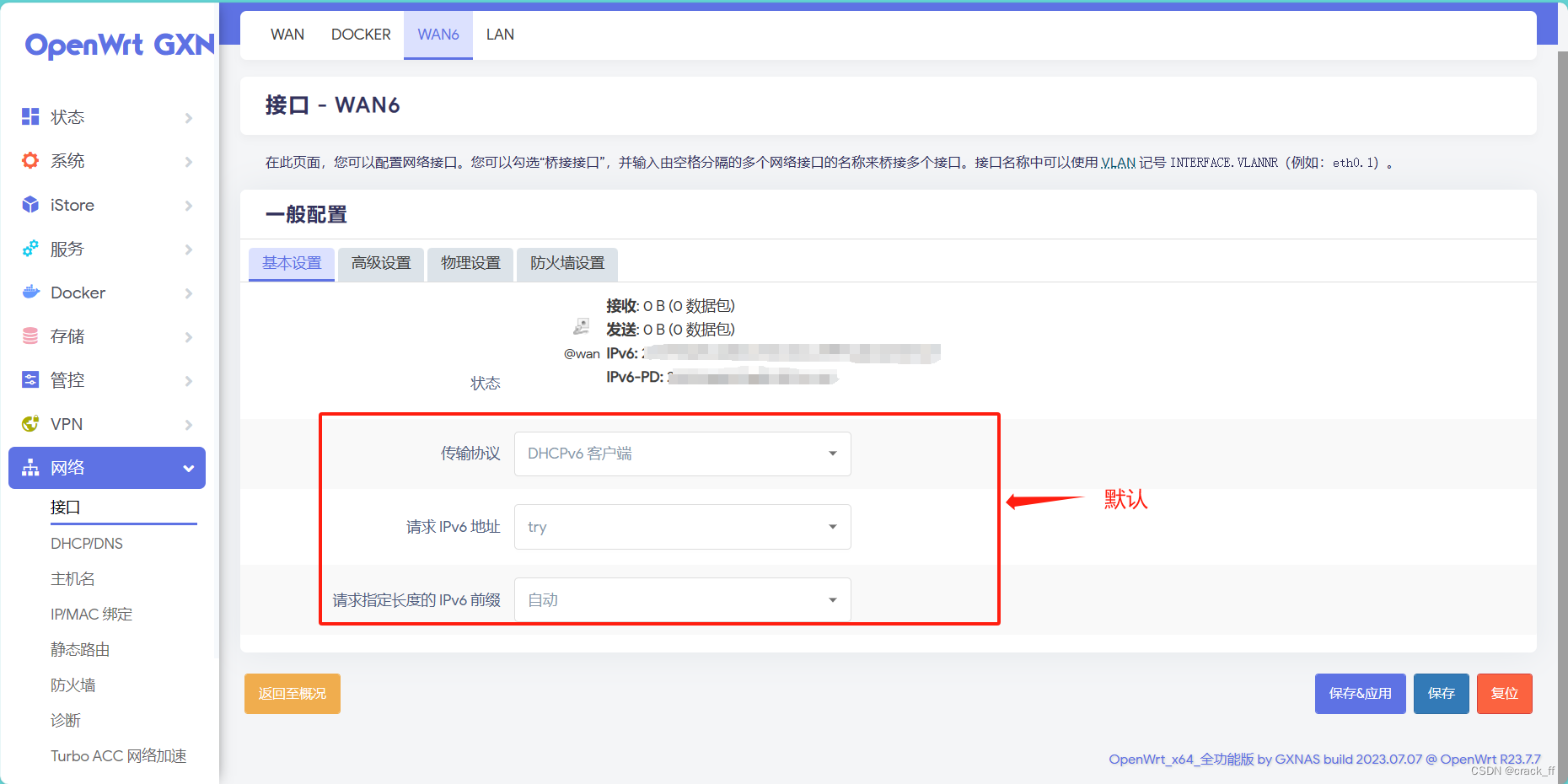Open the VPN globe icon
1568x784 pixels.
(30, 424)
